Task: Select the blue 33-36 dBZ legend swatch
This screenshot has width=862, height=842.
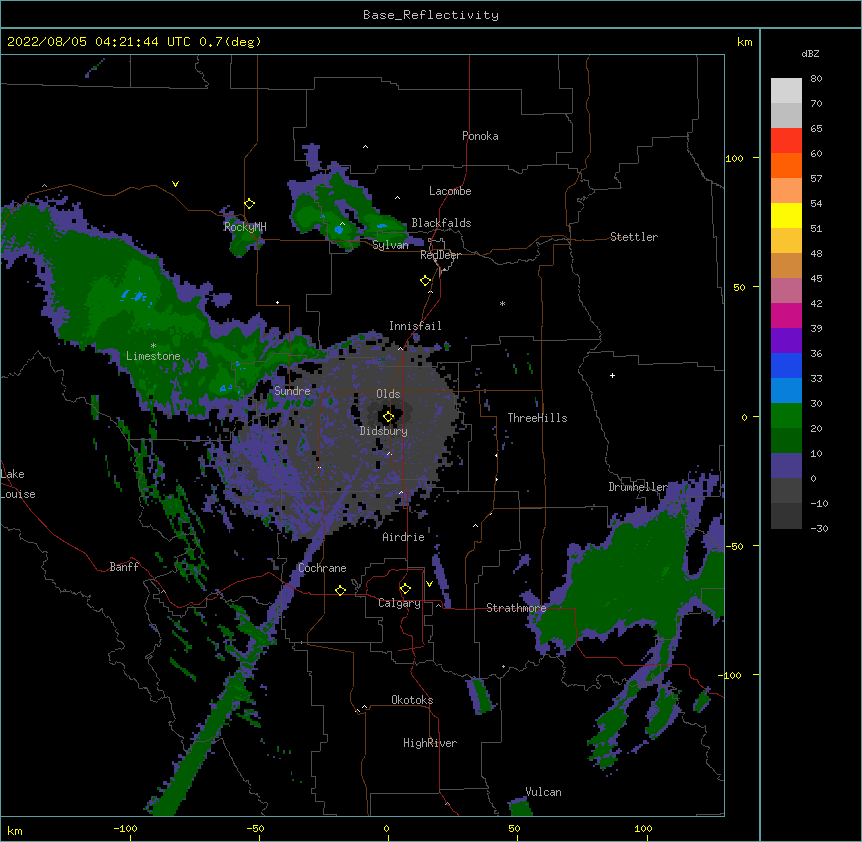Action: point(786,366)
